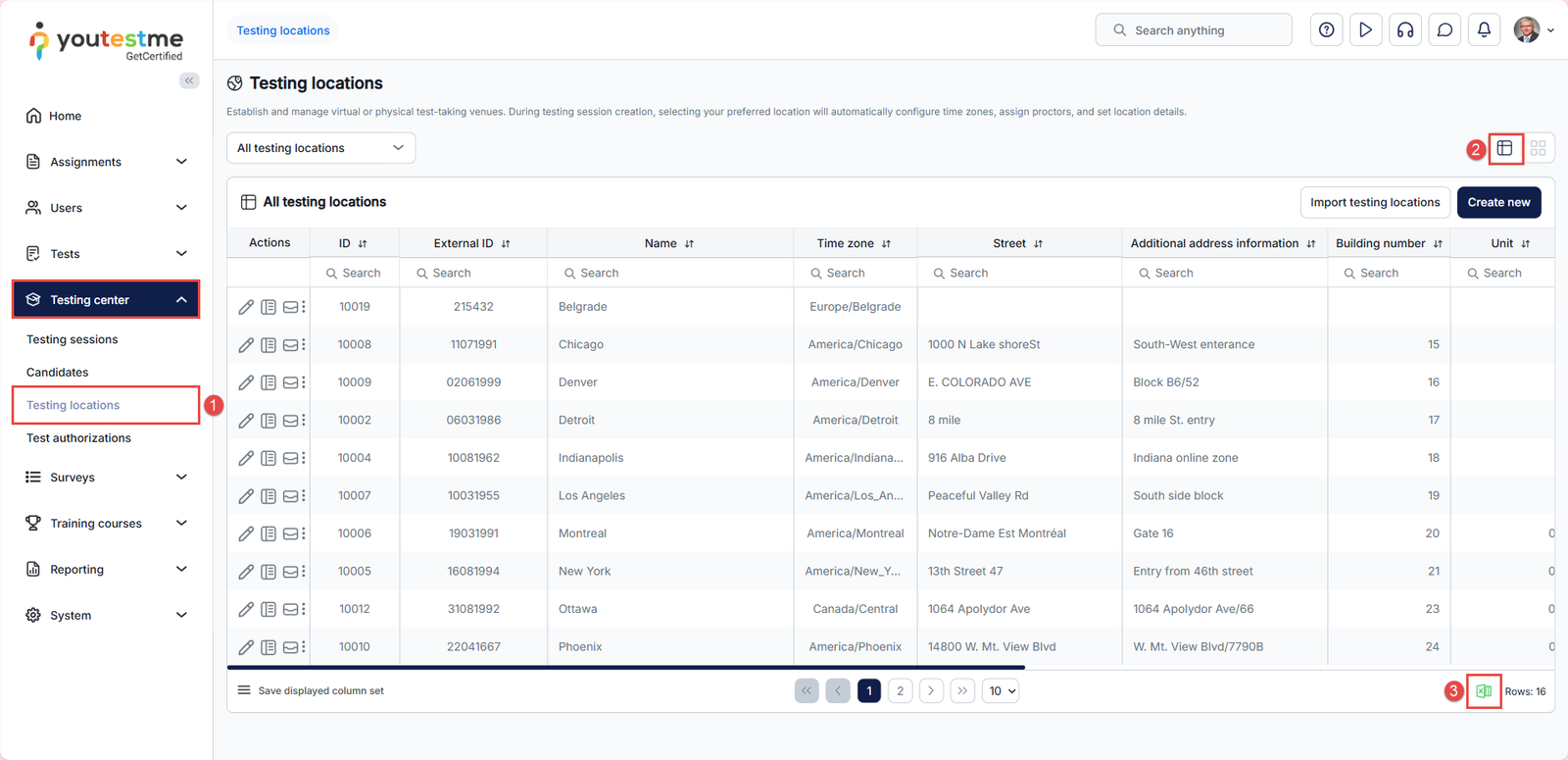Viewport: 1568px width, 760px height.
Task: Open the help question mark icon
Action: 1326,30
